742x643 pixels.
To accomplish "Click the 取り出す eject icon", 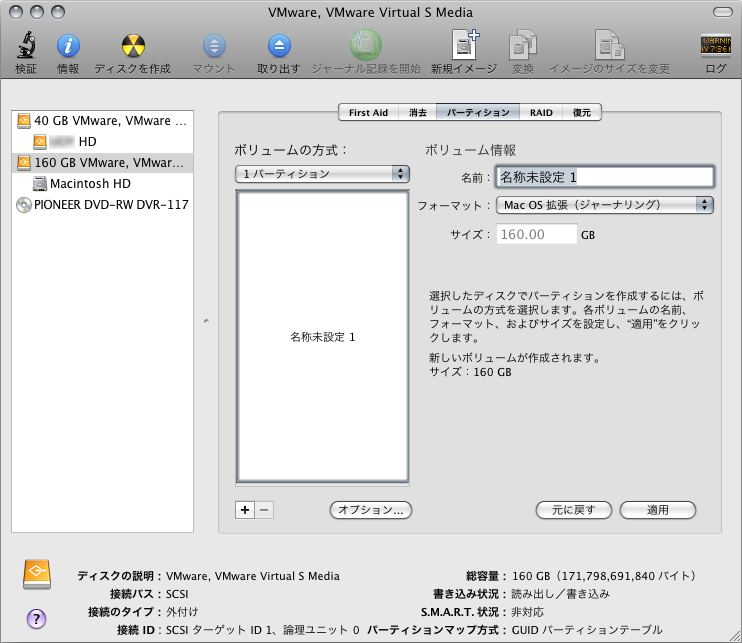I will click(279, 46).
